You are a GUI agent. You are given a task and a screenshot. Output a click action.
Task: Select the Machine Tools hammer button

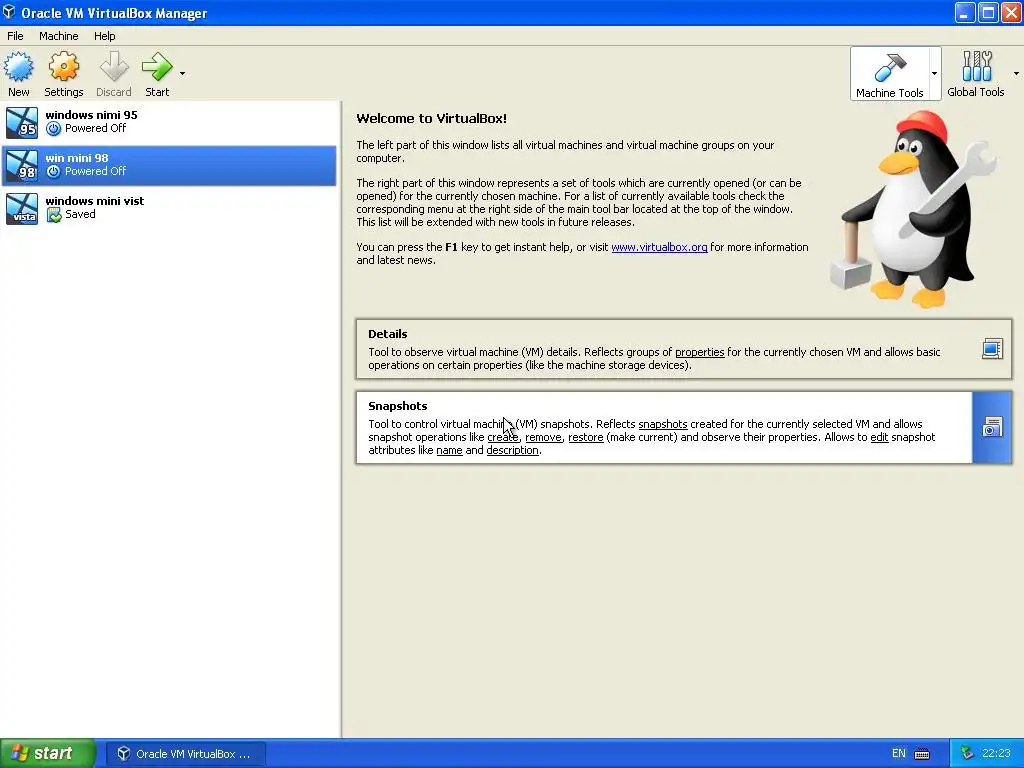(x=889, y=73)
